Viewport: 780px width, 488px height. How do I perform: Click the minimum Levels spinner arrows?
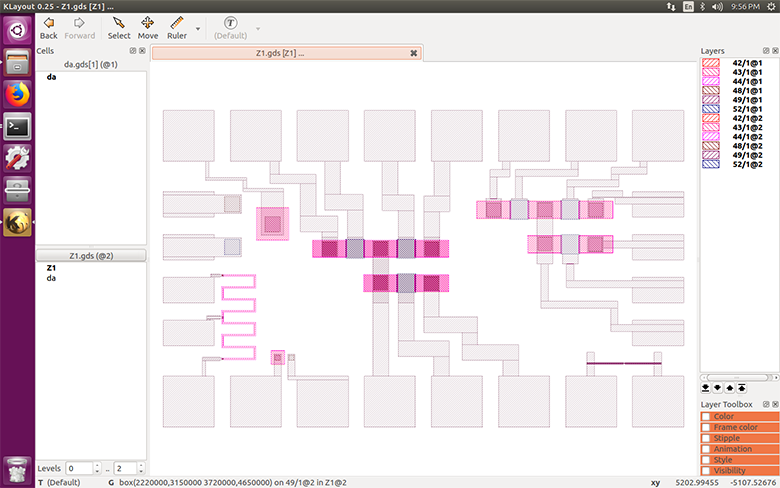coord(97,468)
